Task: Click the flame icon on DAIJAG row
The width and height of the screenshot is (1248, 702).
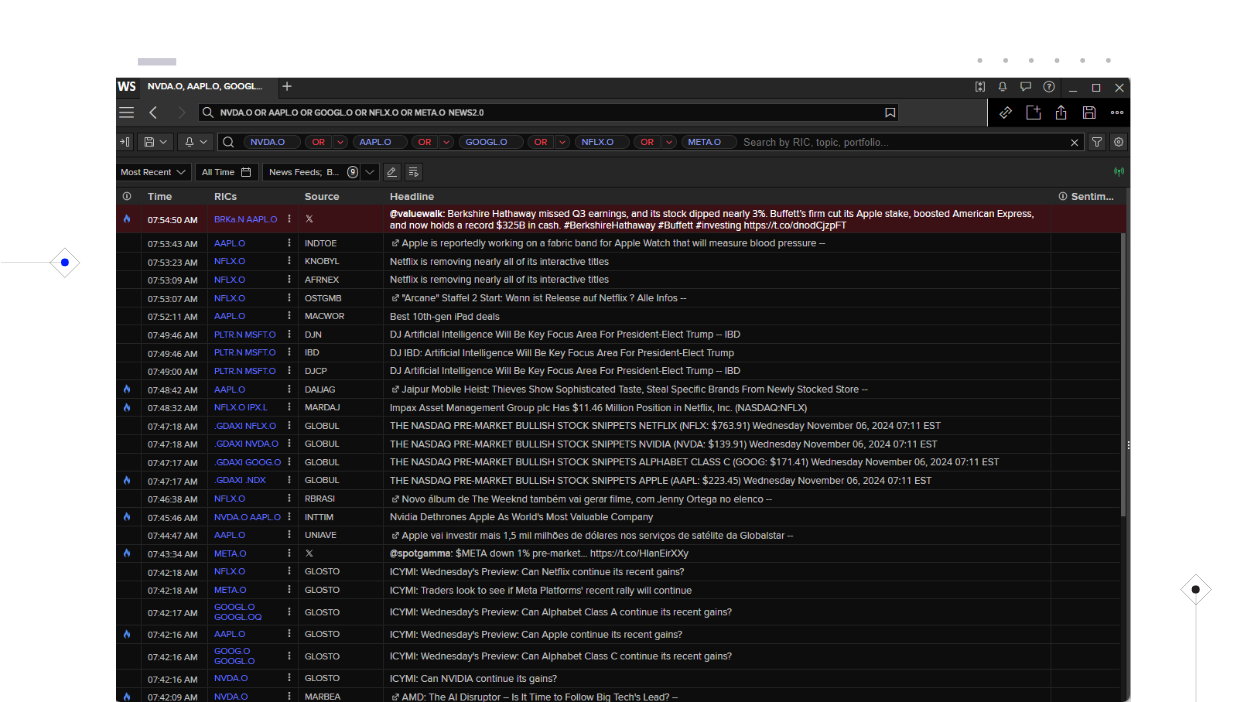Action: [127, 389]
